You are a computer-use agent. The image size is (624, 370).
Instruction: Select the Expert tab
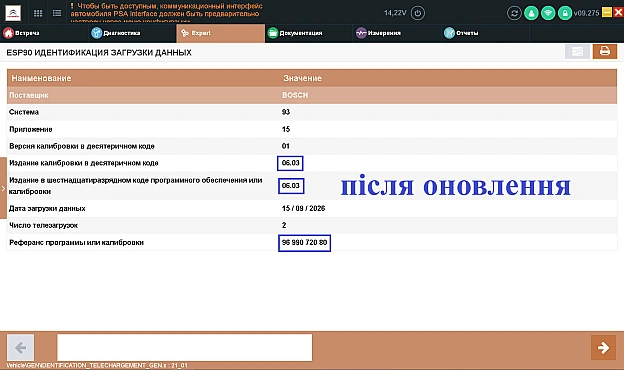pyautogui.click(x=220, y=33)
